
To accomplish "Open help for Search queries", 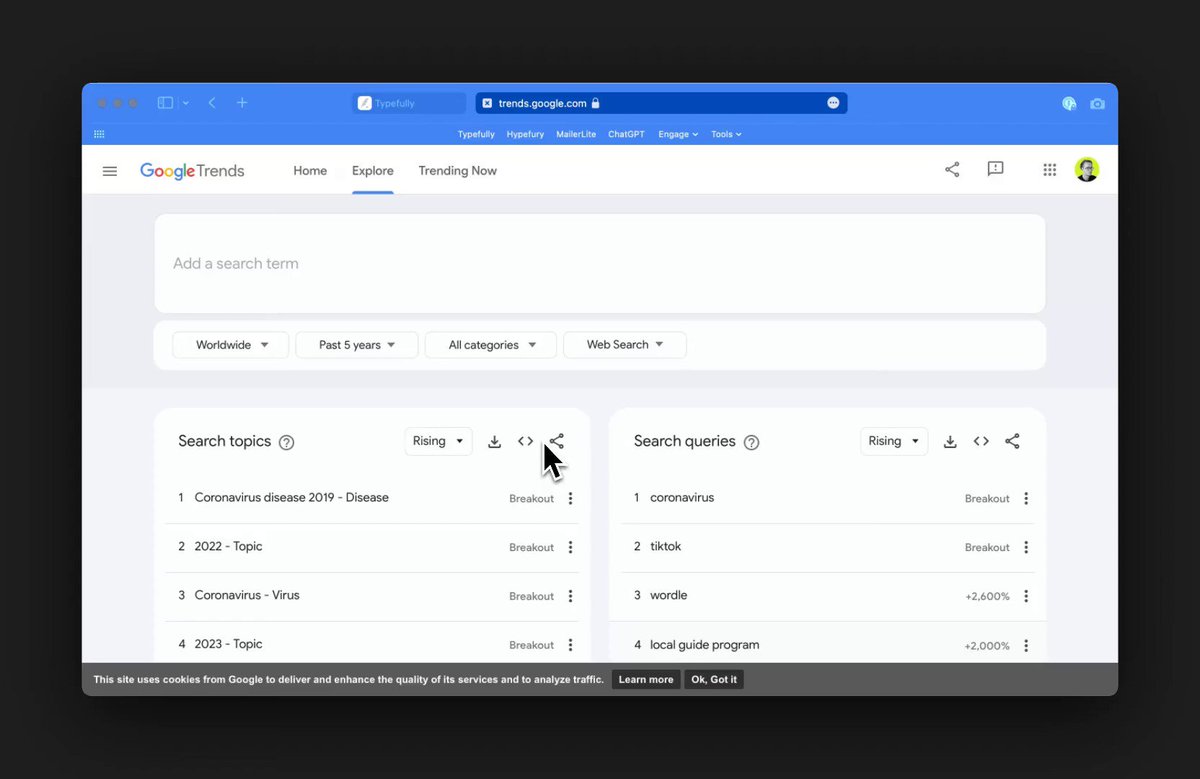I will click(751, 442).
